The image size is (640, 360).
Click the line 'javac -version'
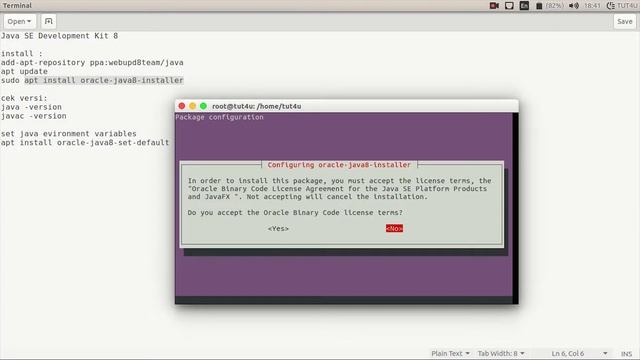pos(33,116)
